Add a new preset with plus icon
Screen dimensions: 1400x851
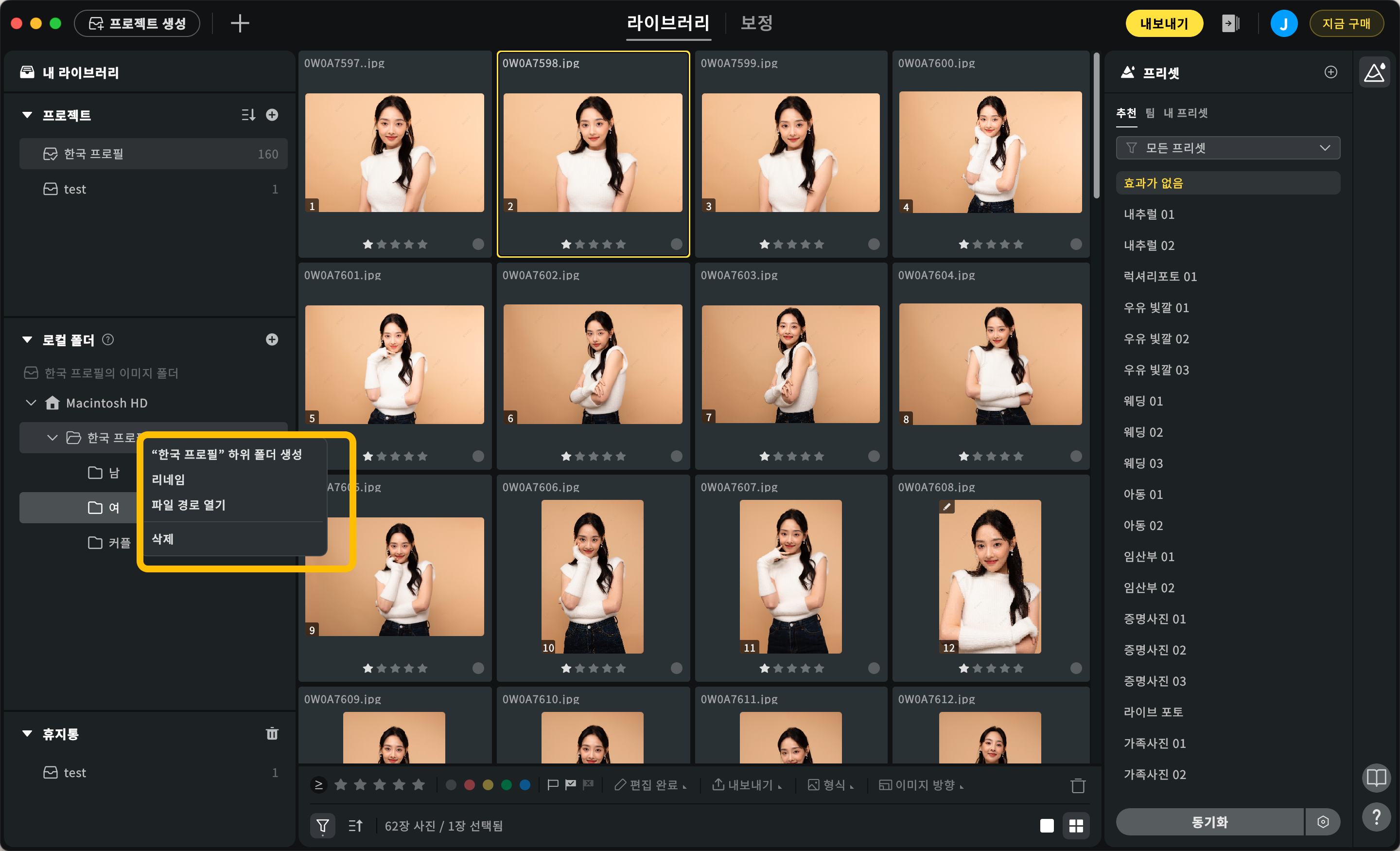click(x=1330, y=72)
